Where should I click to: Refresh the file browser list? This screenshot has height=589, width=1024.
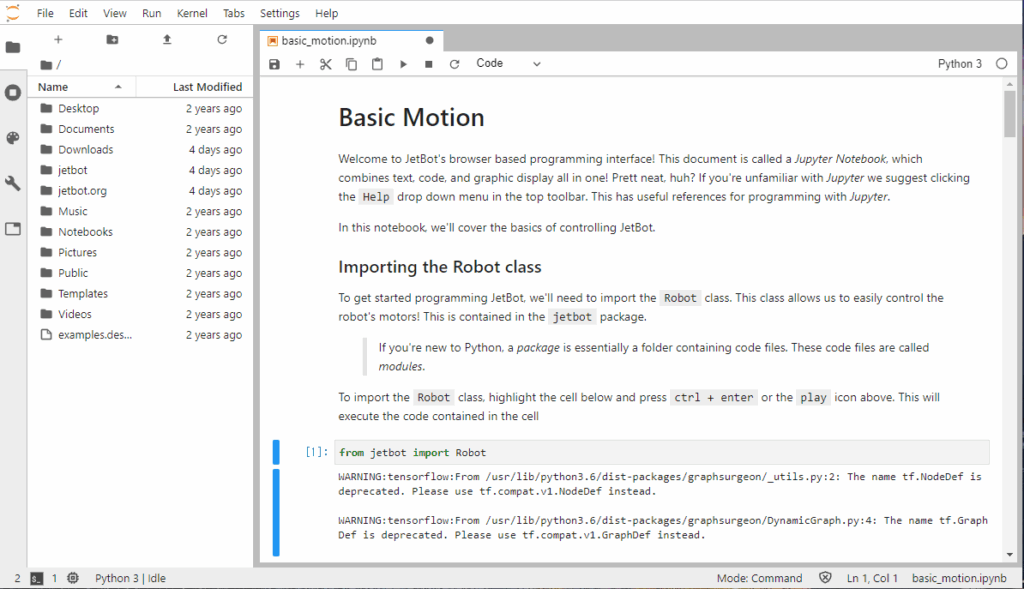(x=222, y=40)
